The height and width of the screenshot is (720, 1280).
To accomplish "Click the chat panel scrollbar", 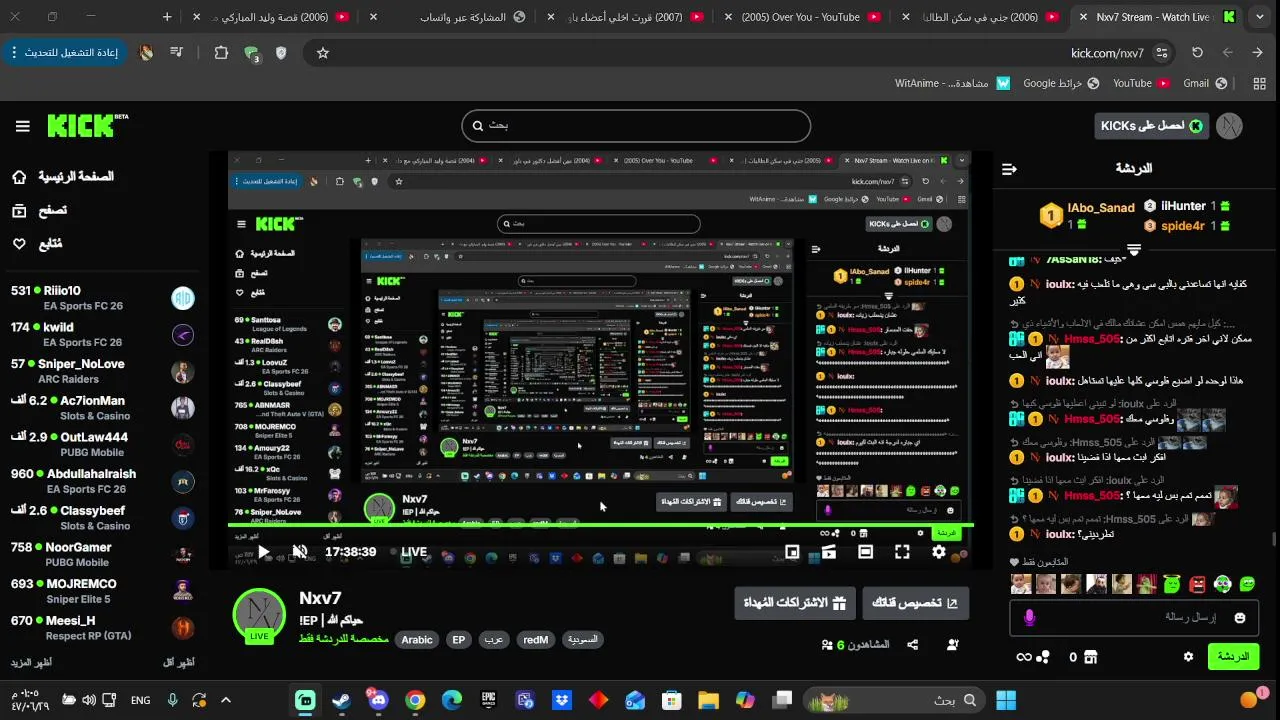I will tap(1273, 540).
